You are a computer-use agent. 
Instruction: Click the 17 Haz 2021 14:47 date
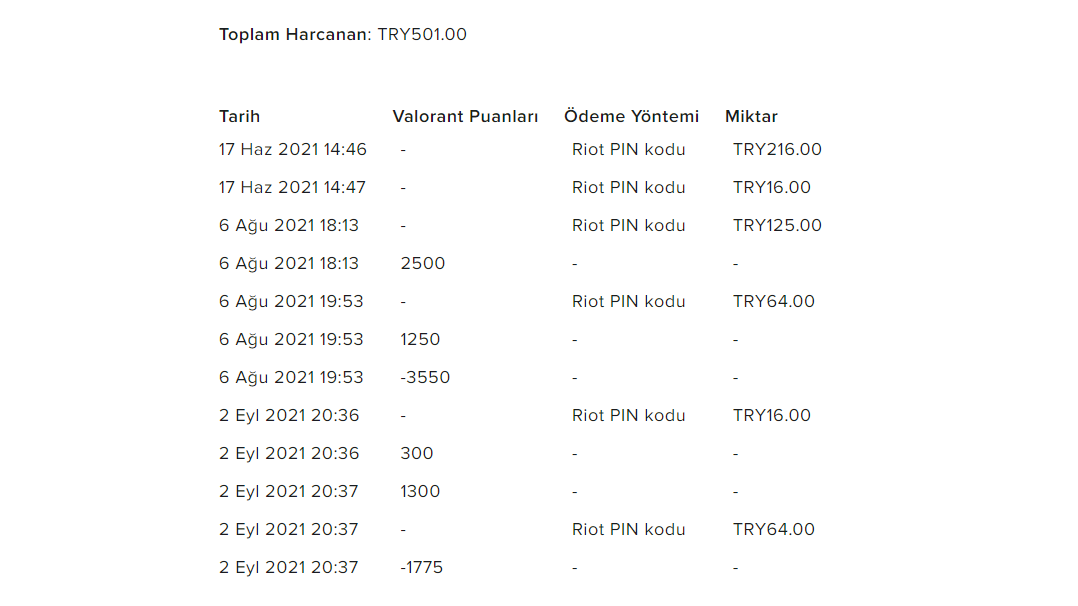click(292, 187)
